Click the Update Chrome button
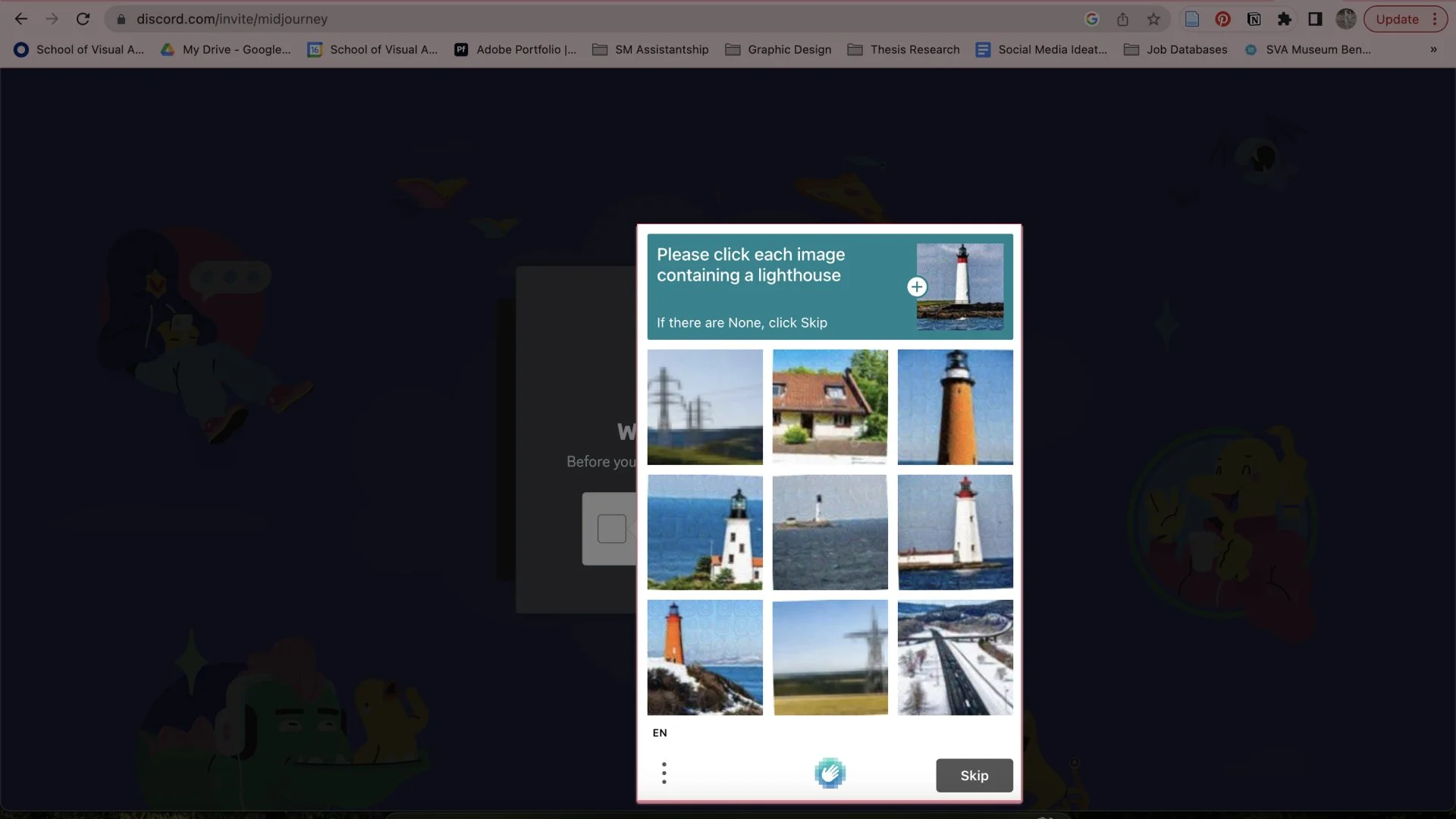Viewport: 1456px width, 819px height. (x=1397, y=19)
